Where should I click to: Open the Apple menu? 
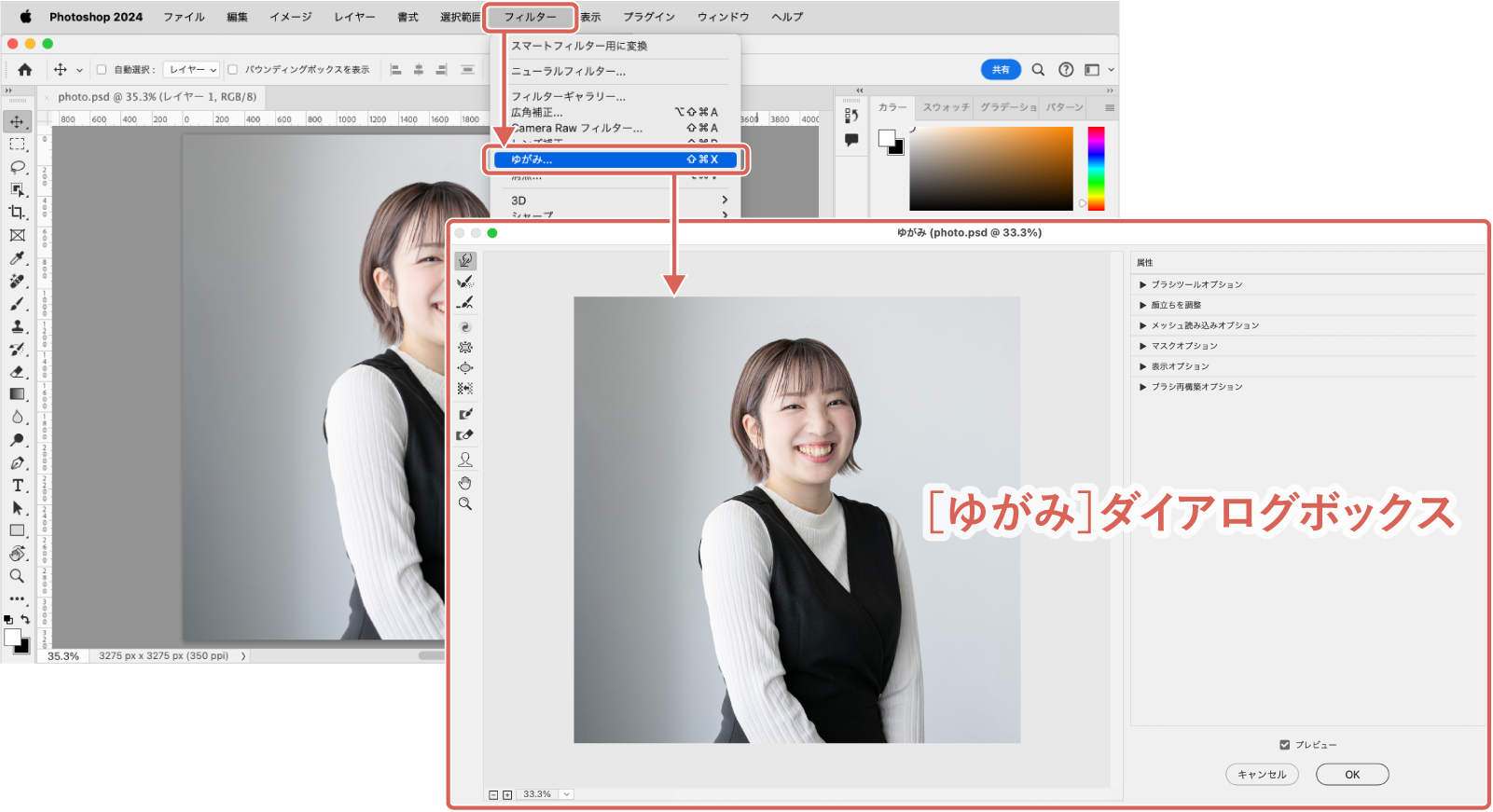pos(25,17)
